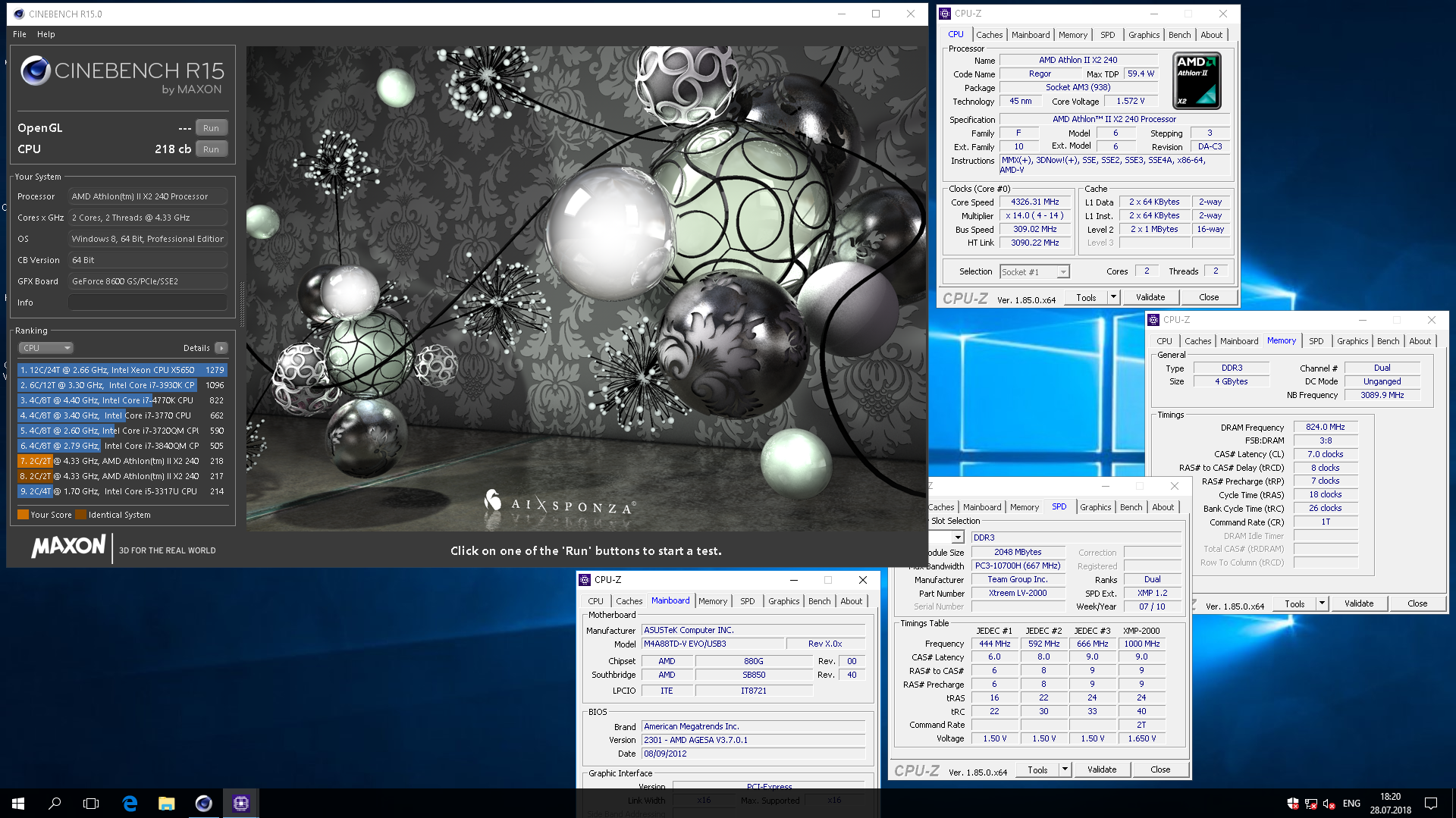Click the Processor name field in Cinebench
The width and height of the screenshot is (1456, 818).
(148, 196)
